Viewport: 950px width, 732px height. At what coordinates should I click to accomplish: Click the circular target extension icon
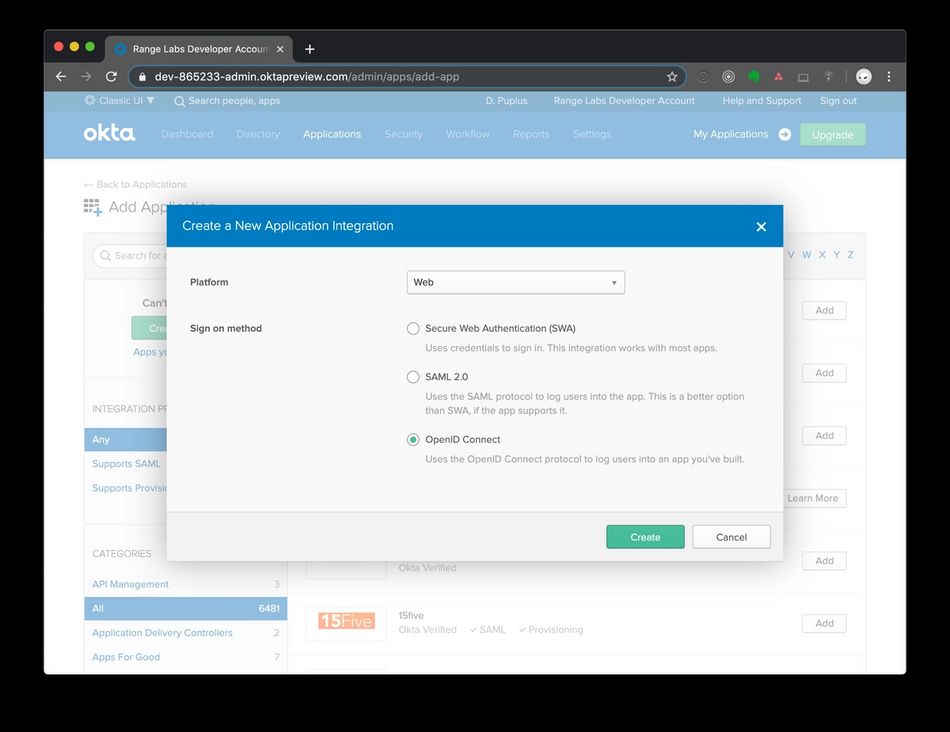point(728,76)
